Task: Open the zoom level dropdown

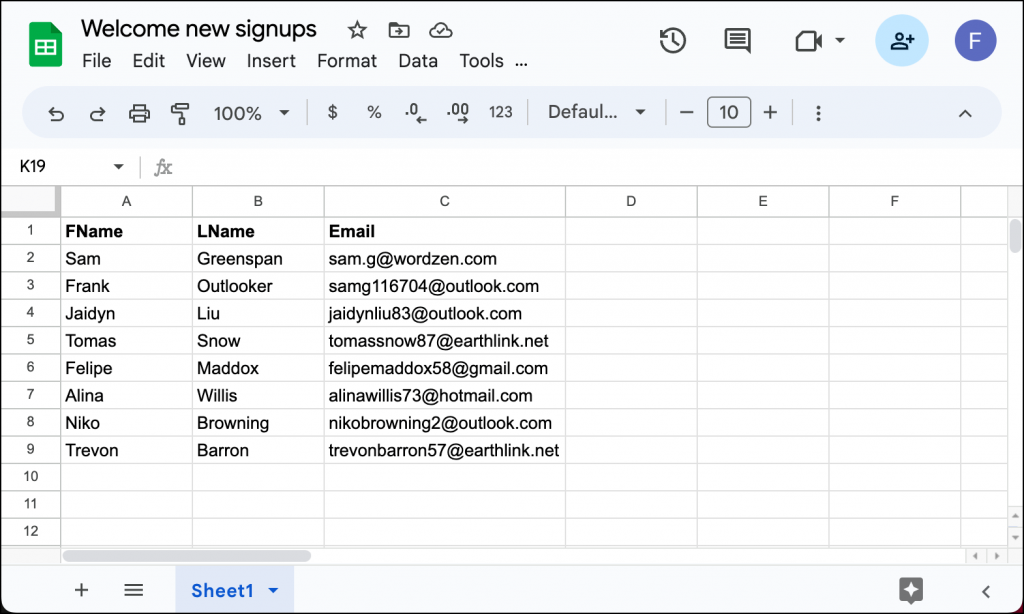Action: tap(250, 112)
